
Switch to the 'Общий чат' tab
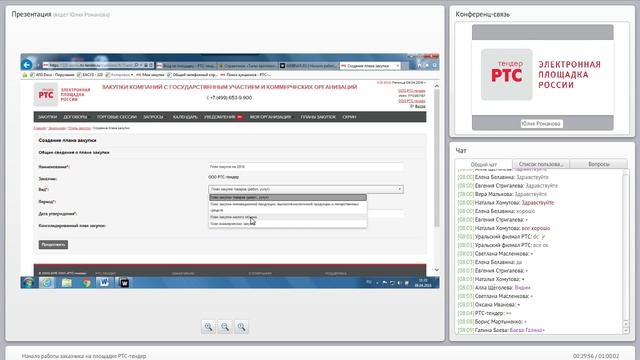point(484,164)
